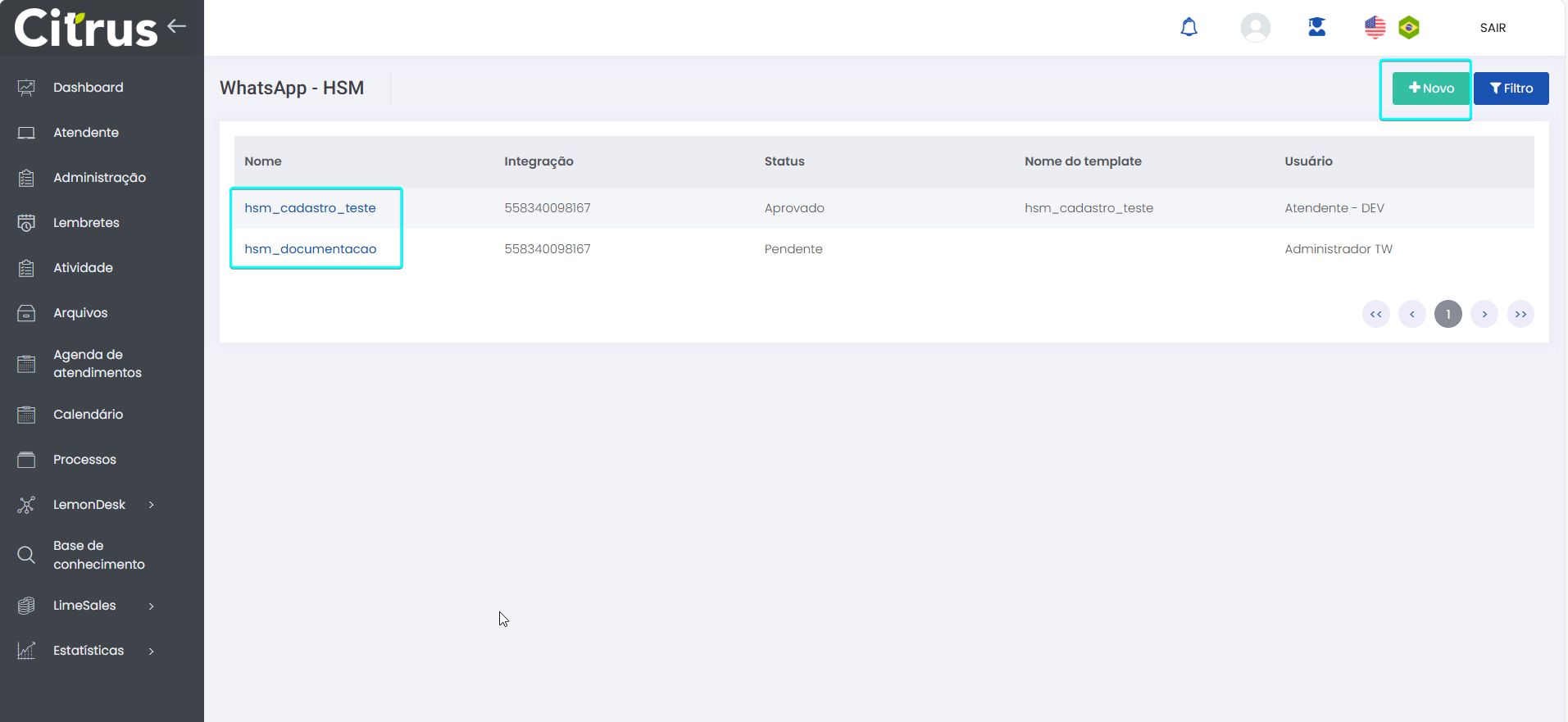
Task: Select the Brazilian flag language icon
Action: [x=1408, y=28]
